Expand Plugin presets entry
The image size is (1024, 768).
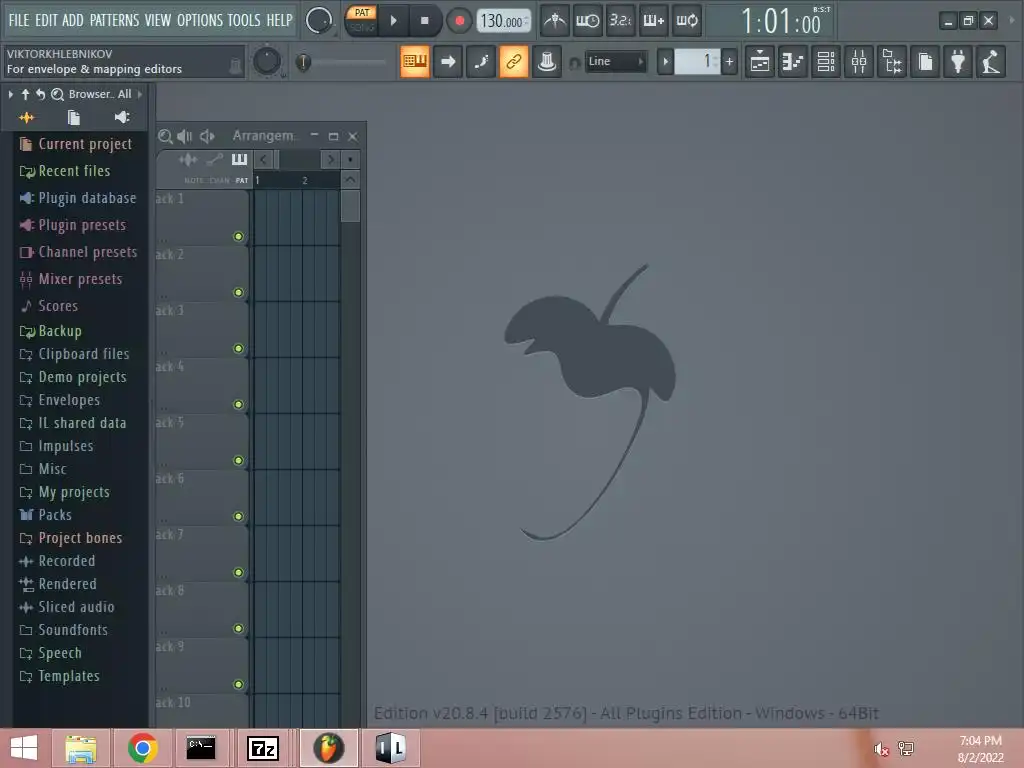[72, 225]
